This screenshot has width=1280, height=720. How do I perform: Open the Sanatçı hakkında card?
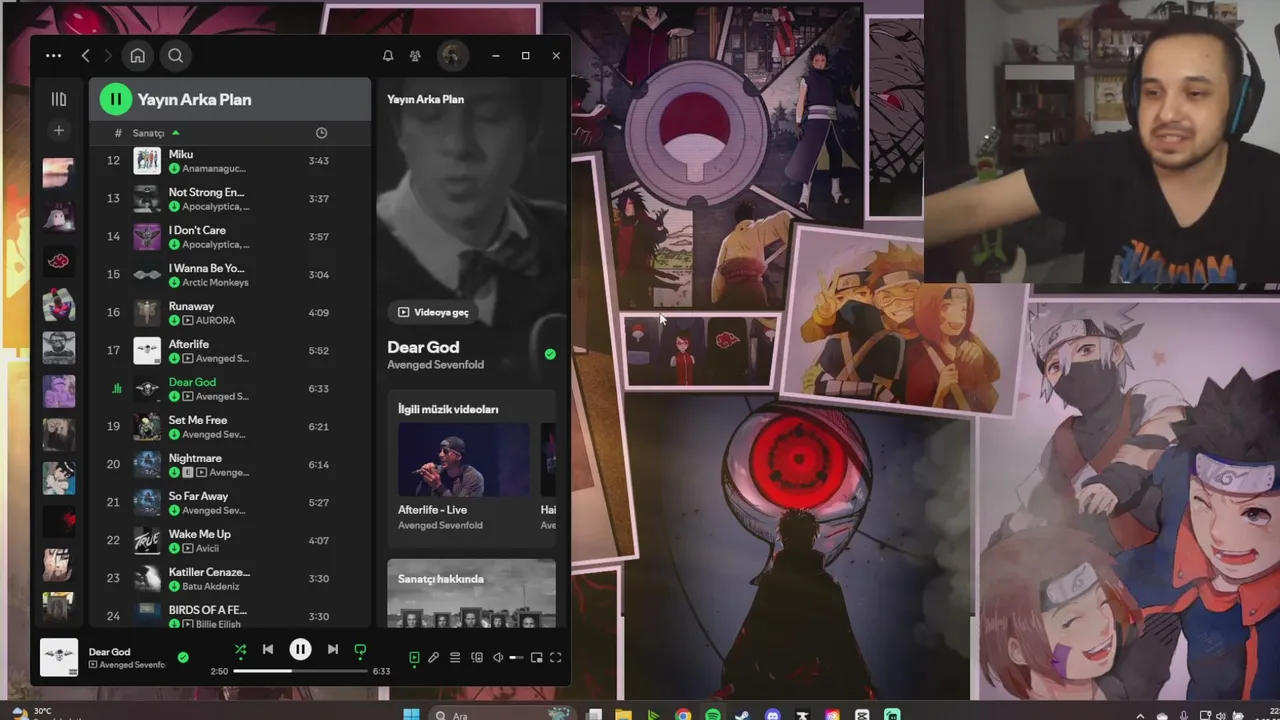(471, 593)
